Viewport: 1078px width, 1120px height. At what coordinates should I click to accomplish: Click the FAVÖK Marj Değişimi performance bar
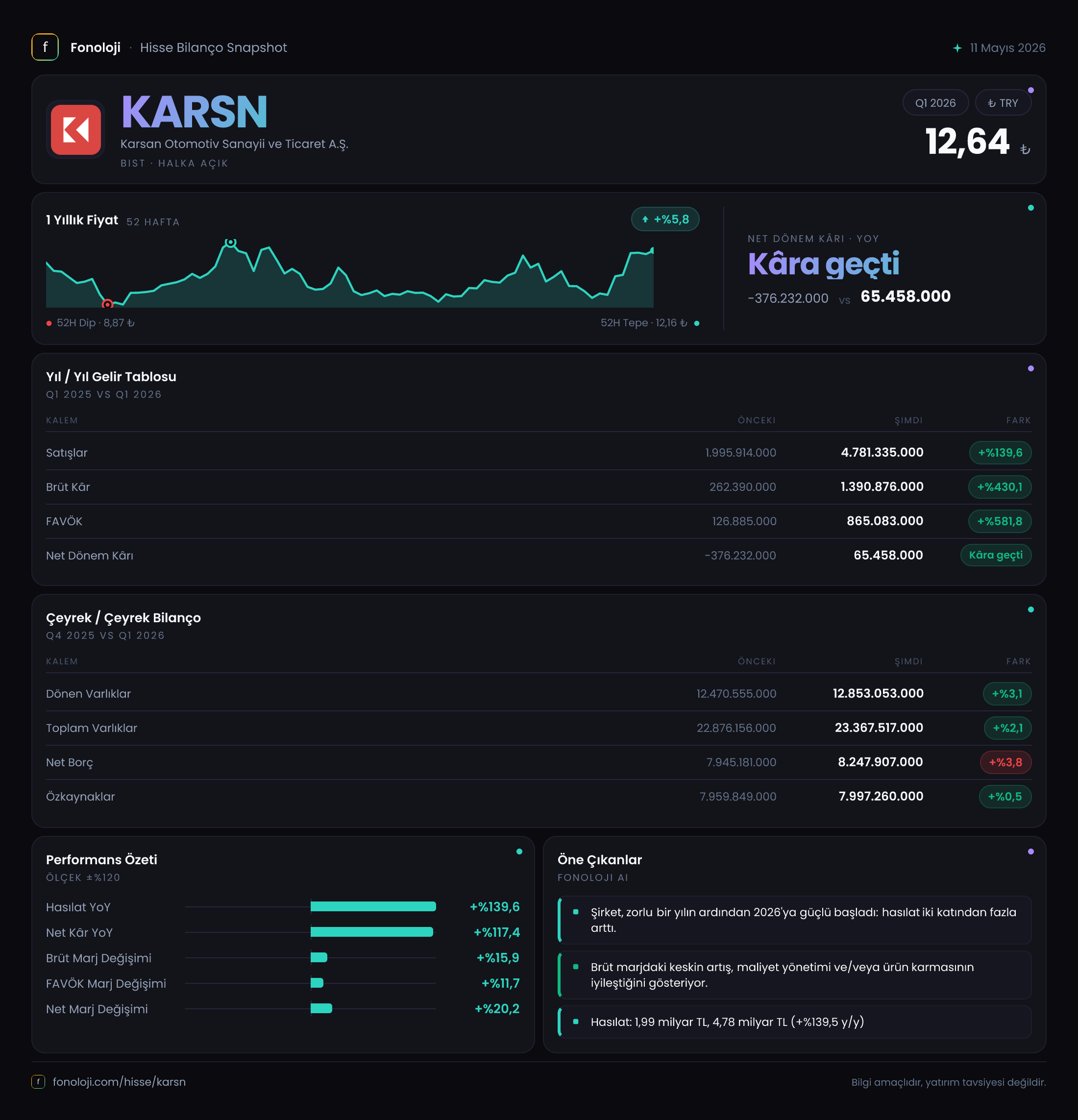pos(317,983)
